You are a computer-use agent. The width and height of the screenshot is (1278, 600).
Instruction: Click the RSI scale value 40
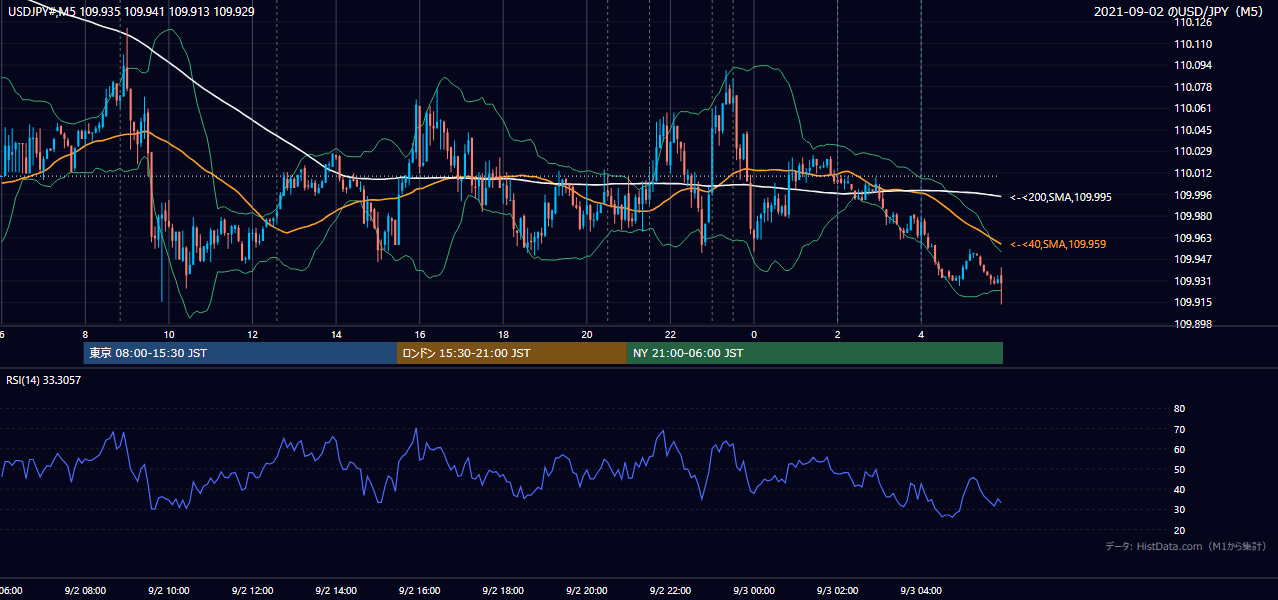click(x=1179, y=490)
